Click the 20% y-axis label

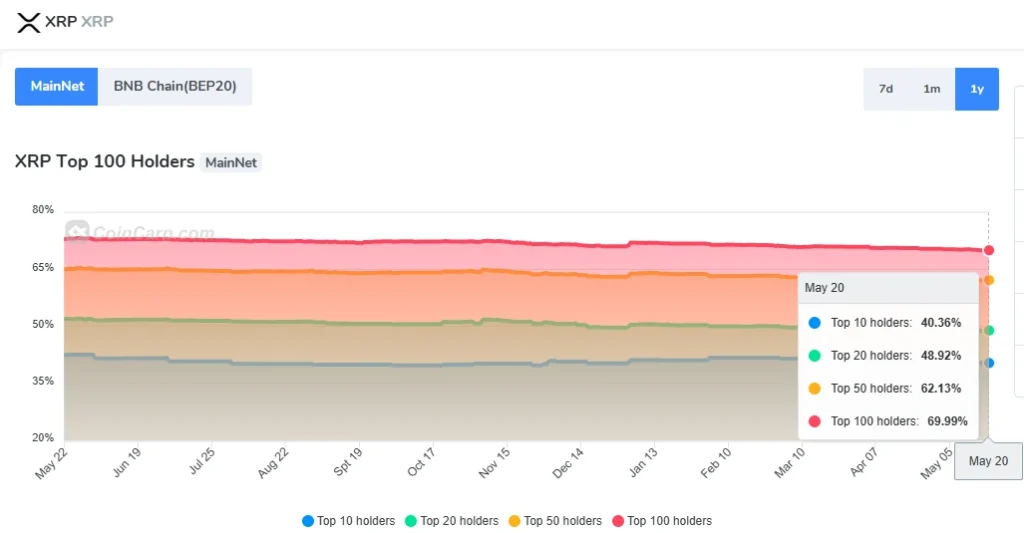43,438
